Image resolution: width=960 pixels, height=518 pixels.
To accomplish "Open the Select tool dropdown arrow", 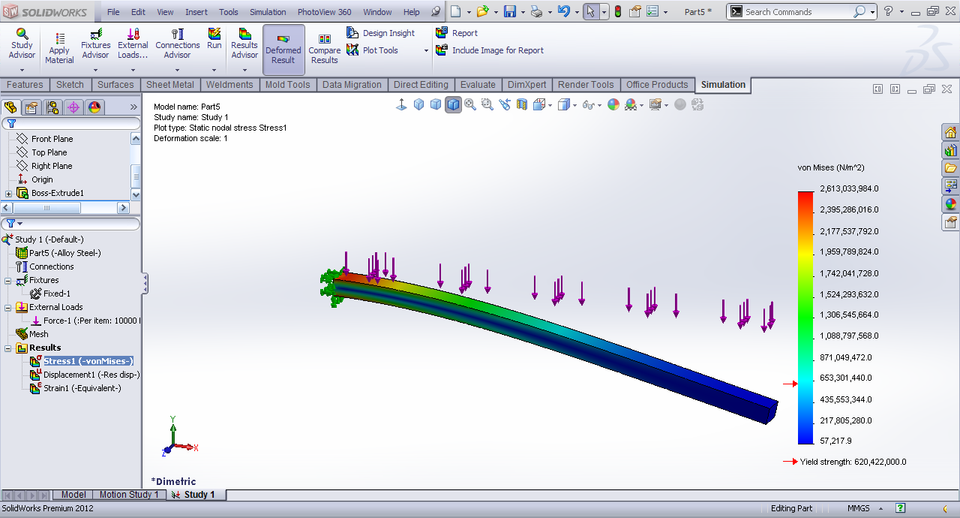I will coord(604,12).
